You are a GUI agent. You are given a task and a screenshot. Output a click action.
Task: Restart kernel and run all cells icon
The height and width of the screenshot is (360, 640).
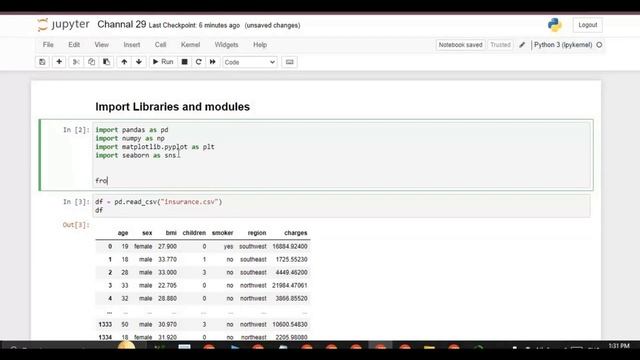(x=213, y=62)
